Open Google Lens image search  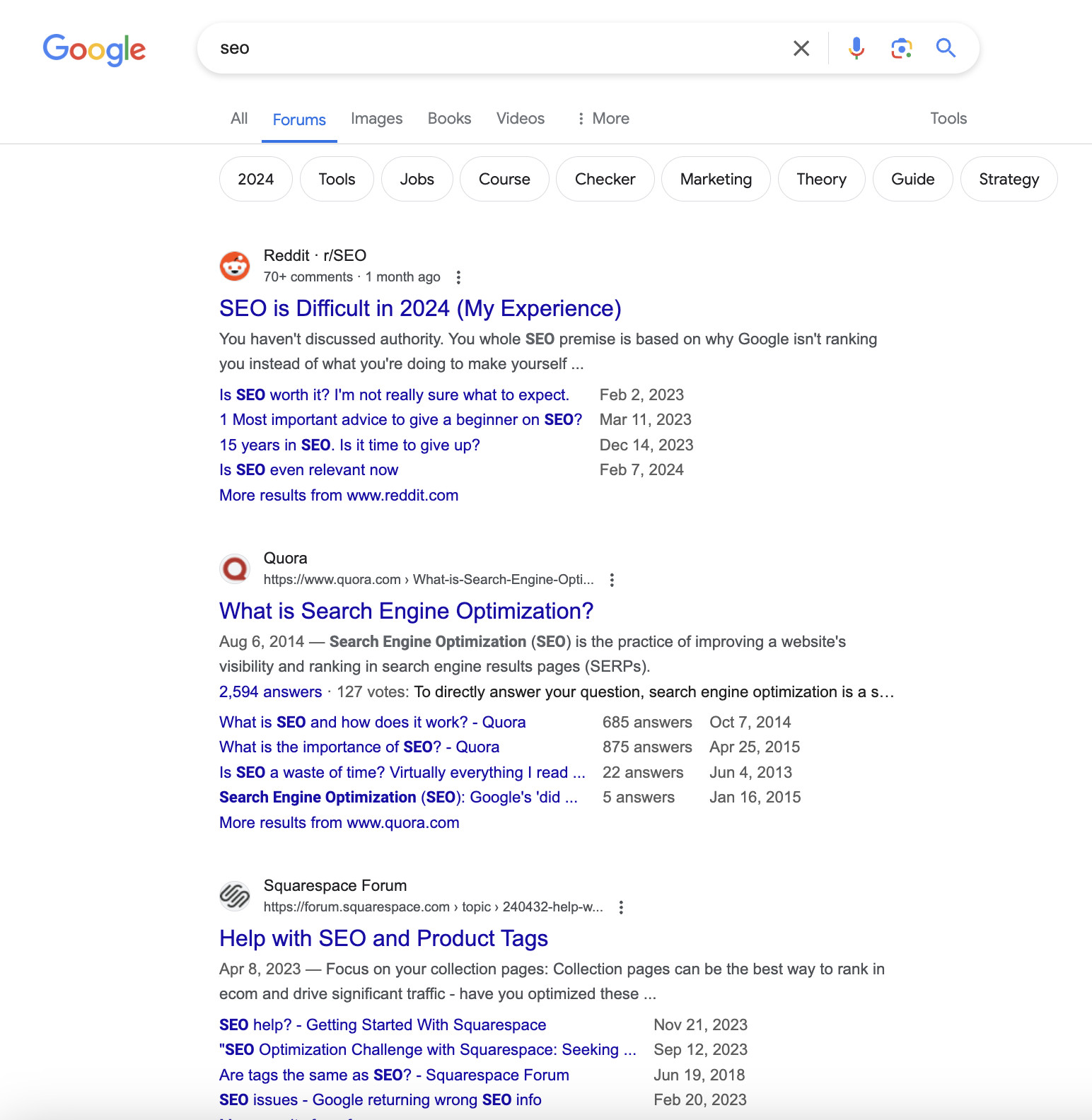coord(901,48)
